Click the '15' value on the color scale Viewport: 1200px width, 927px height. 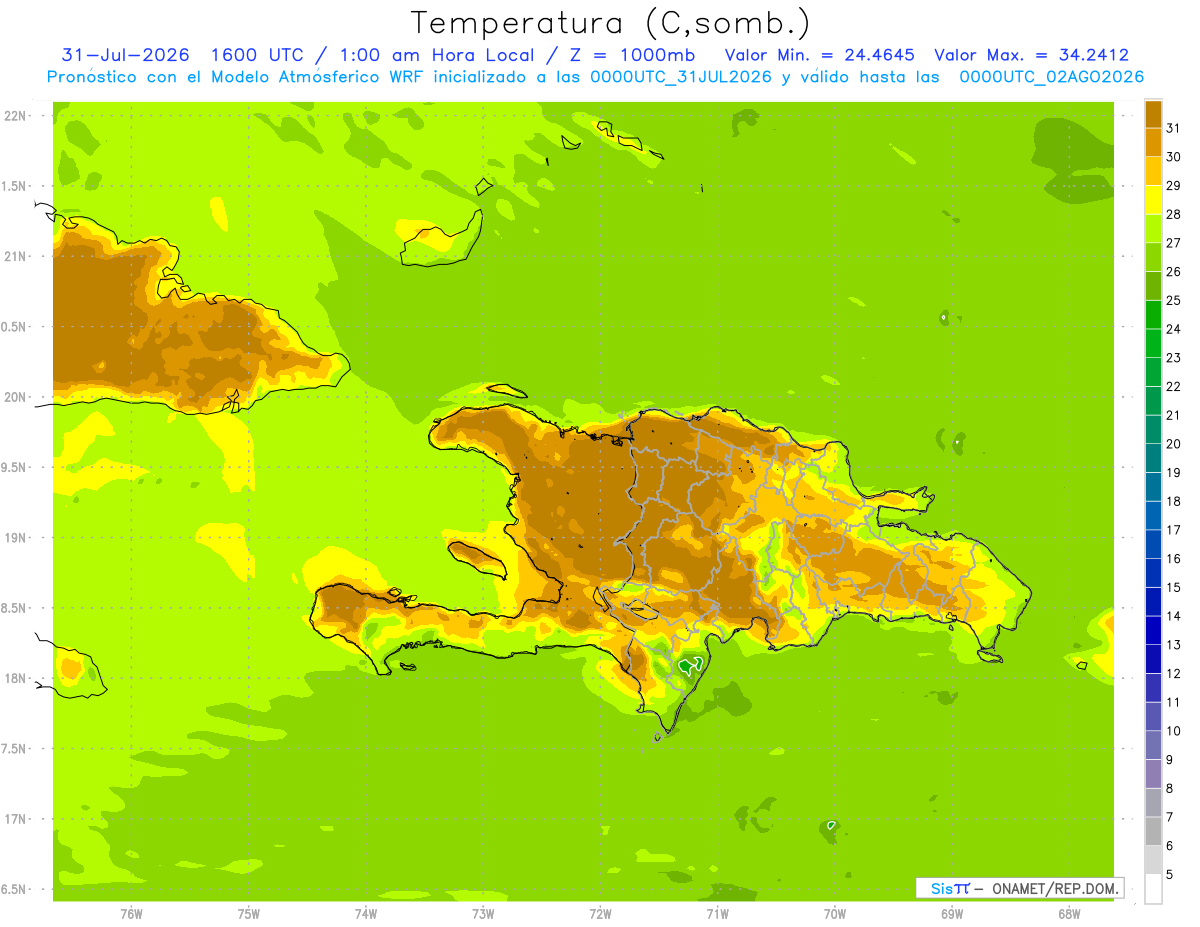coord(1174,587)
